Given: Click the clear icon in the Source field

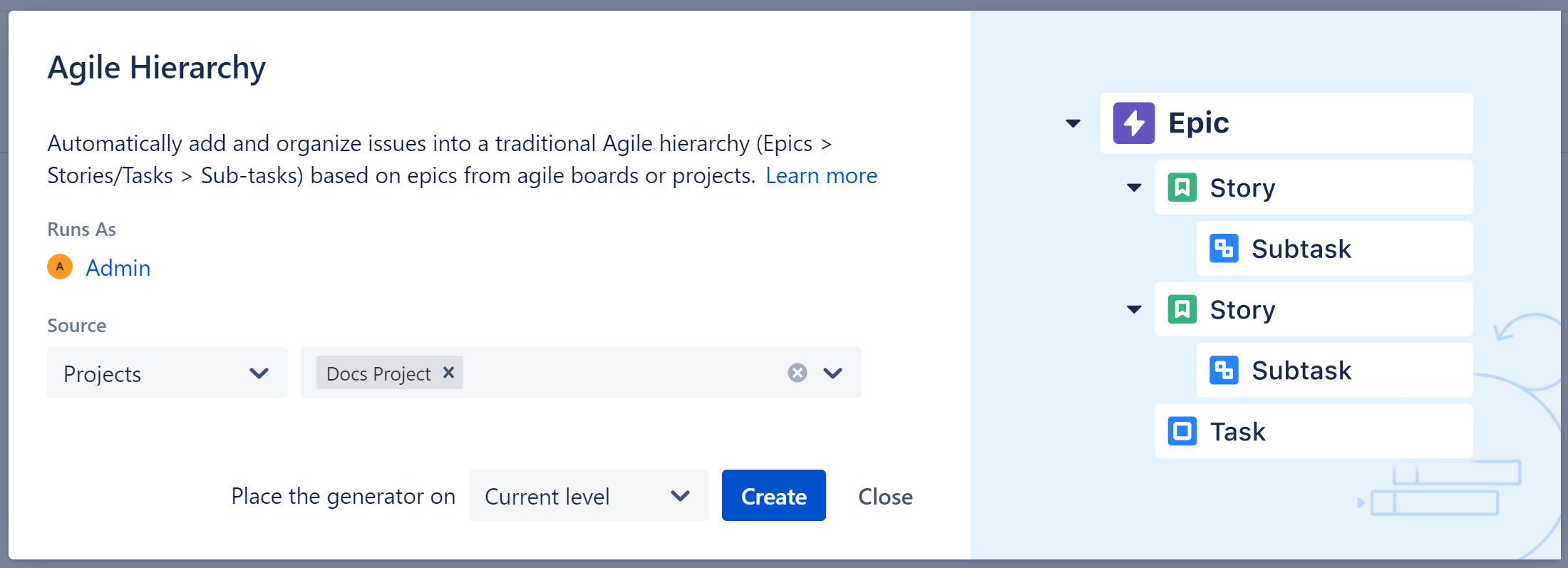Looking at the screenshot, I should point(797,372).
